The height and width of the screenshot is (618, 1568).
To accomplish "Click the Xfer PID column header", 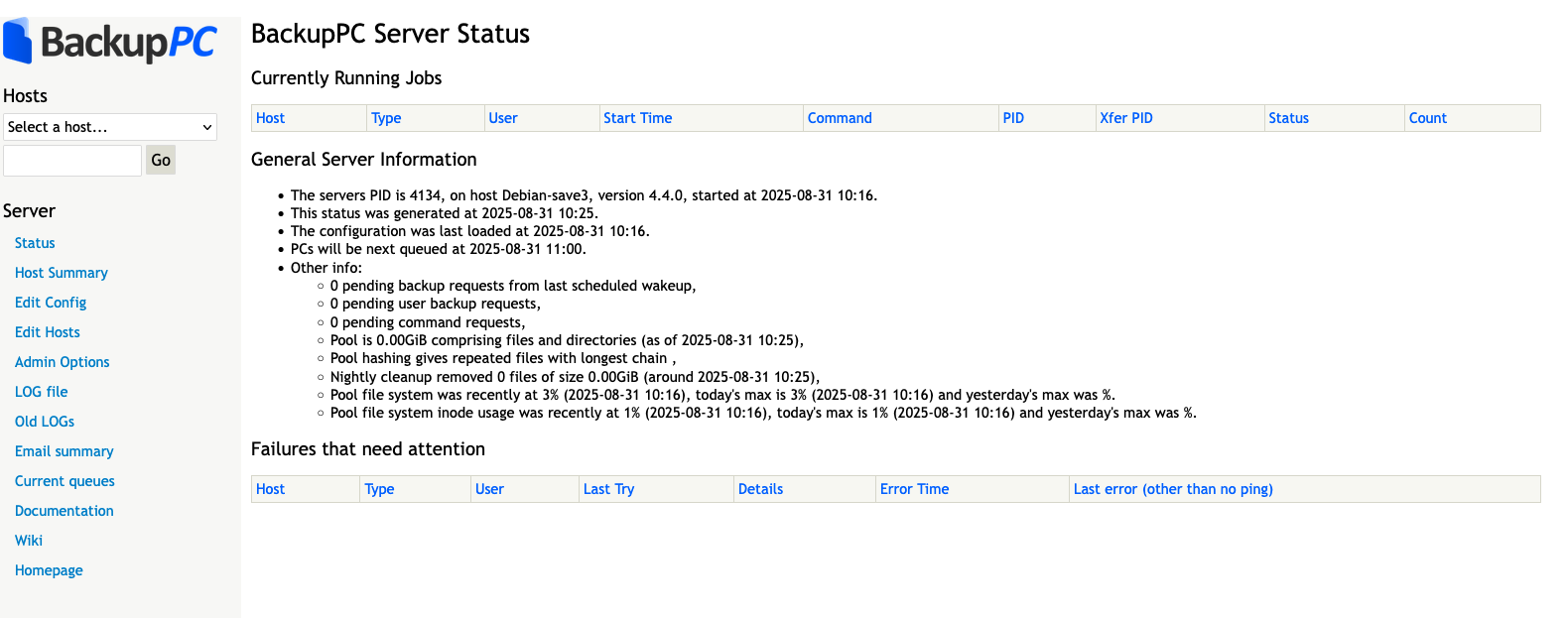I will (1126, 118).
